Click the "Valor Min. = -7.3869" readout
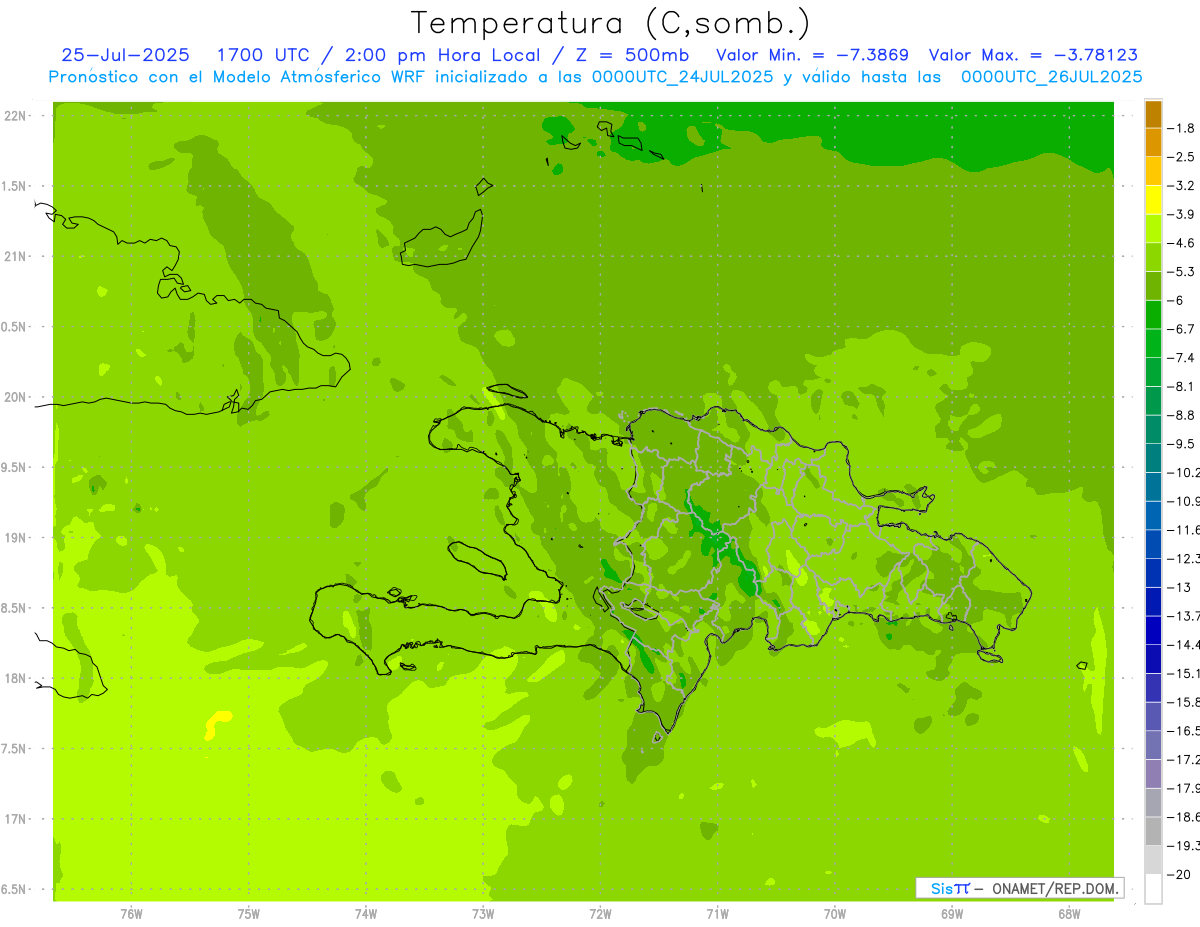Image resolution: width=1200 pixels, height=927 pixels. tap(813, 55)
